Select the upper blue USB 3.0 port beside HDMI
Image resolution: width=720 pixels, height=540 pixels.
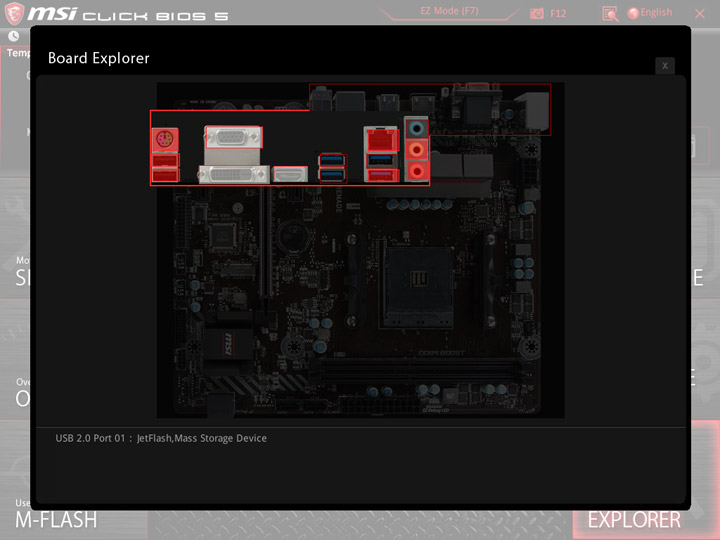pos(332,160)
